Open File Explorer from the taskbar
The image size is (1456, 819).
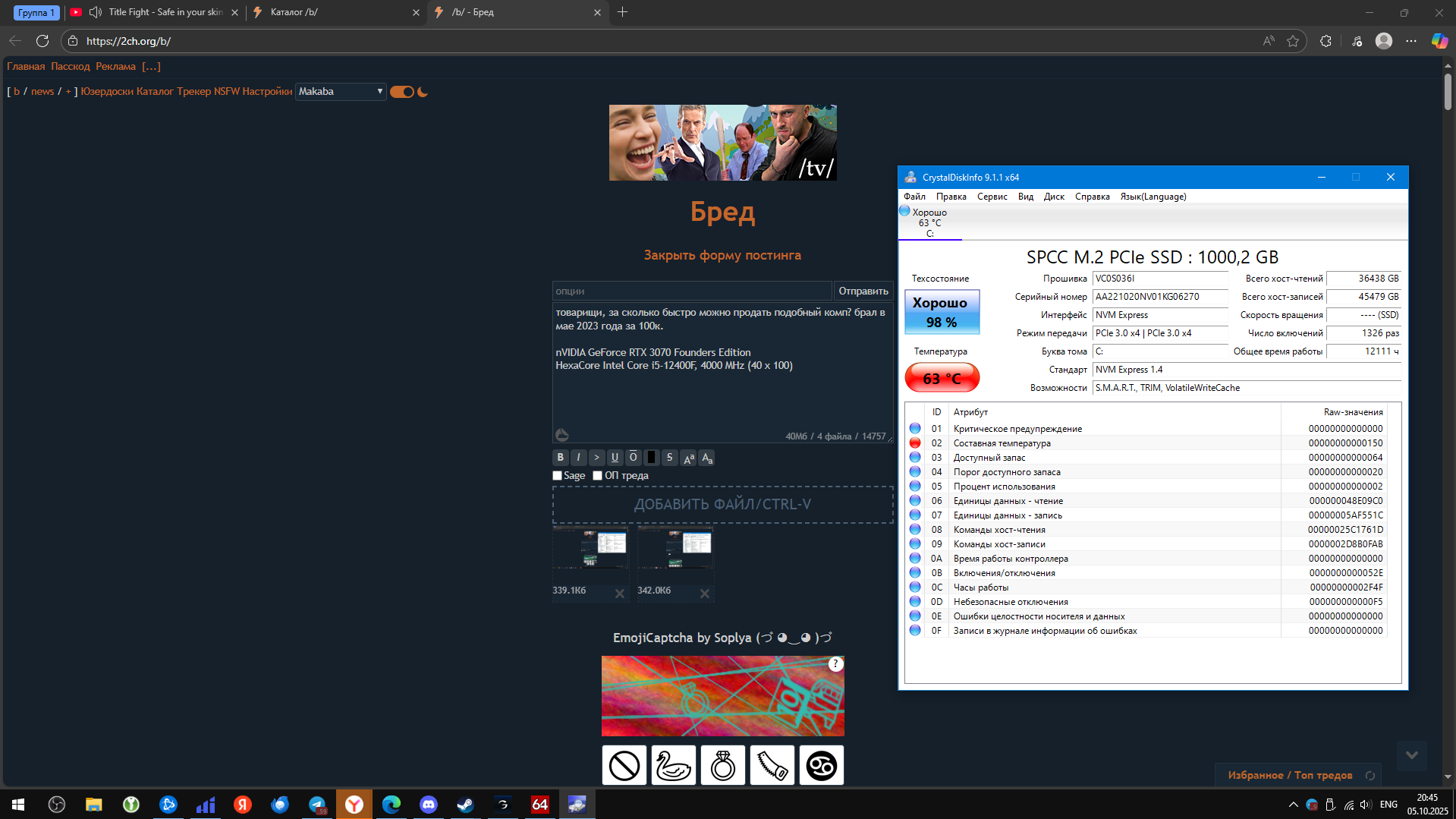(x=94, y=805)
